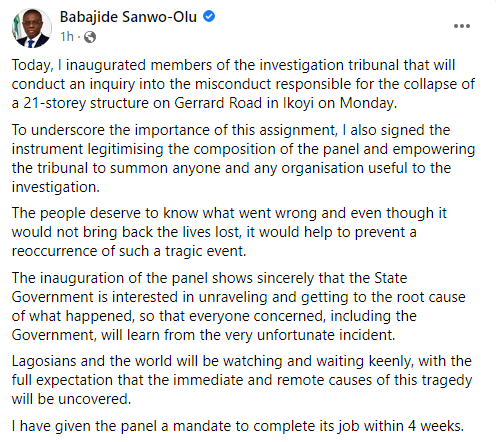The height and width of the screenshot is (442, 496).
Task: Open the post via the 1h timestamp
Action: coord(67,37)
